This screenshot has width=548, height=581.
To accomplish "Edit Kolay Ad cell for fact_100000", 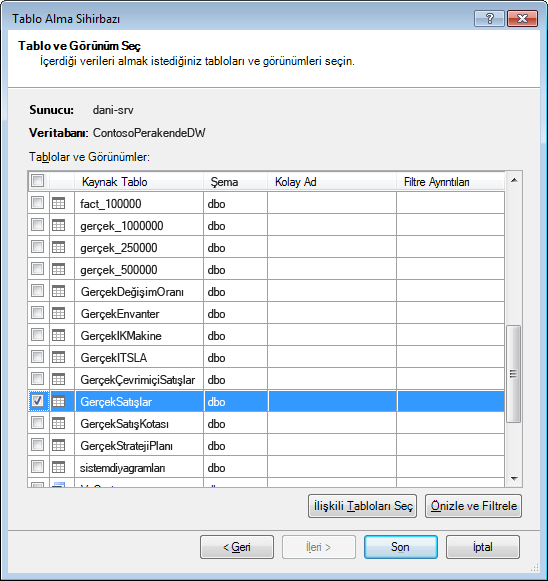I will point(332,203).
